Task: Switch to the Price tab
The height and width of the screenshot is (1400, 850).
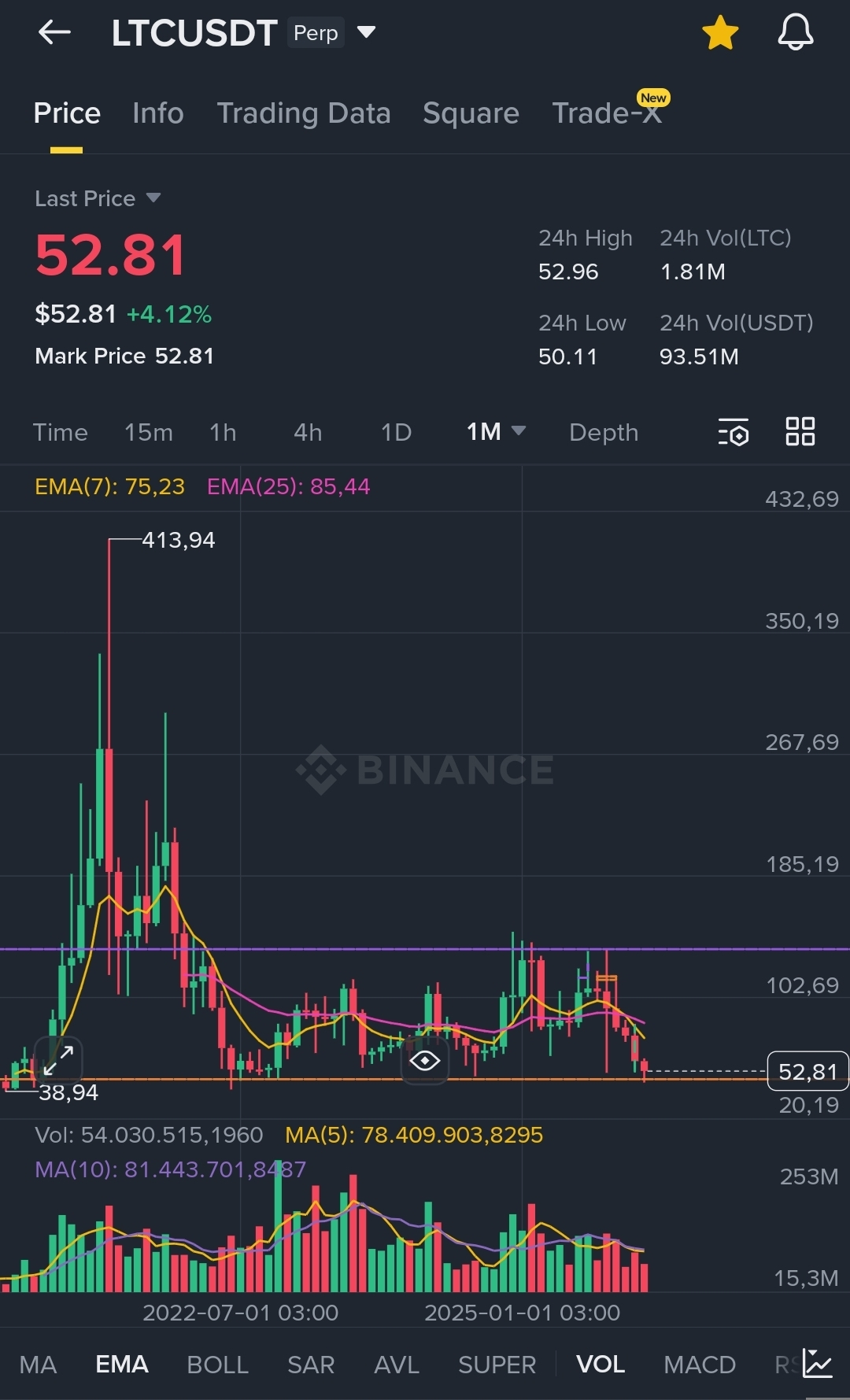Action: (x=67, y=113)
